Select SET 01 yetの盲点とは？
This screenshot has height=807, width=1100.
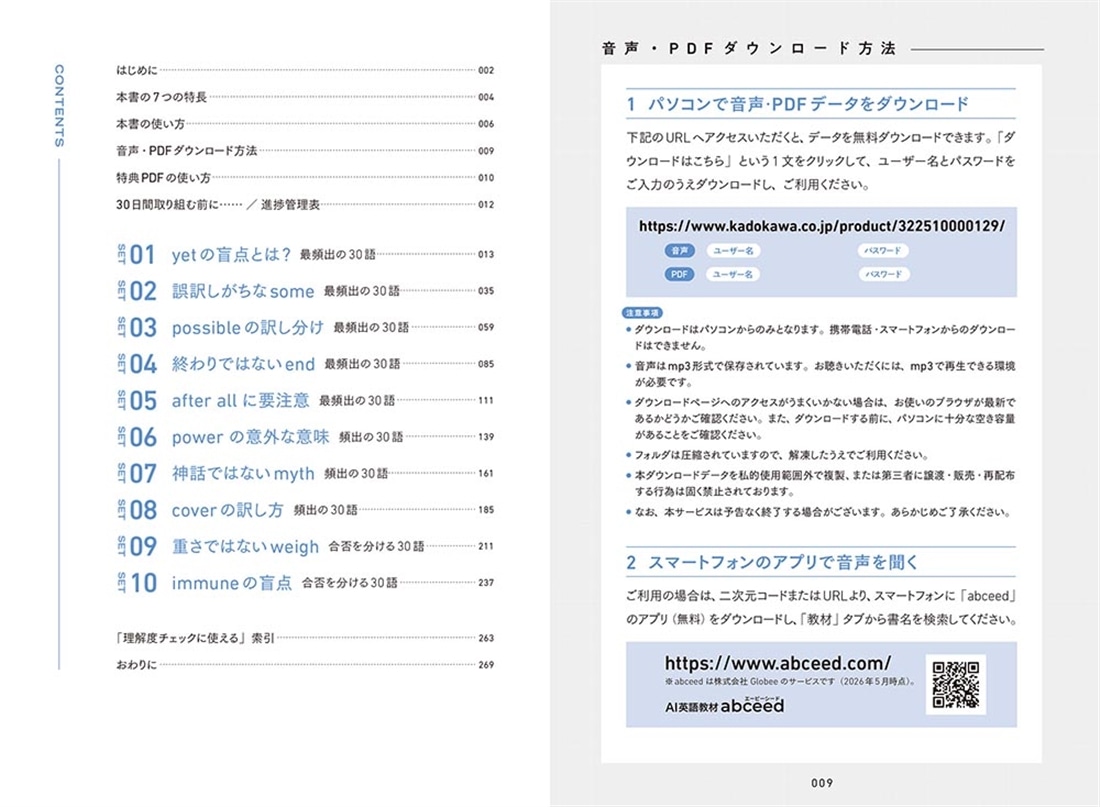coord(304,254)
